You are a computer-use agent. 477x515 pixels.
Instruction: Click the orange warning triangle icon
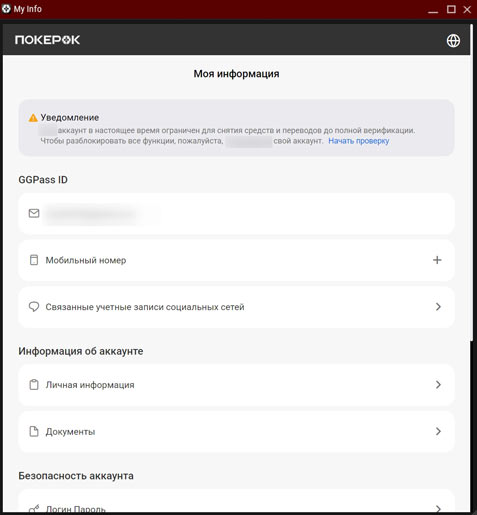click(33, 118)
